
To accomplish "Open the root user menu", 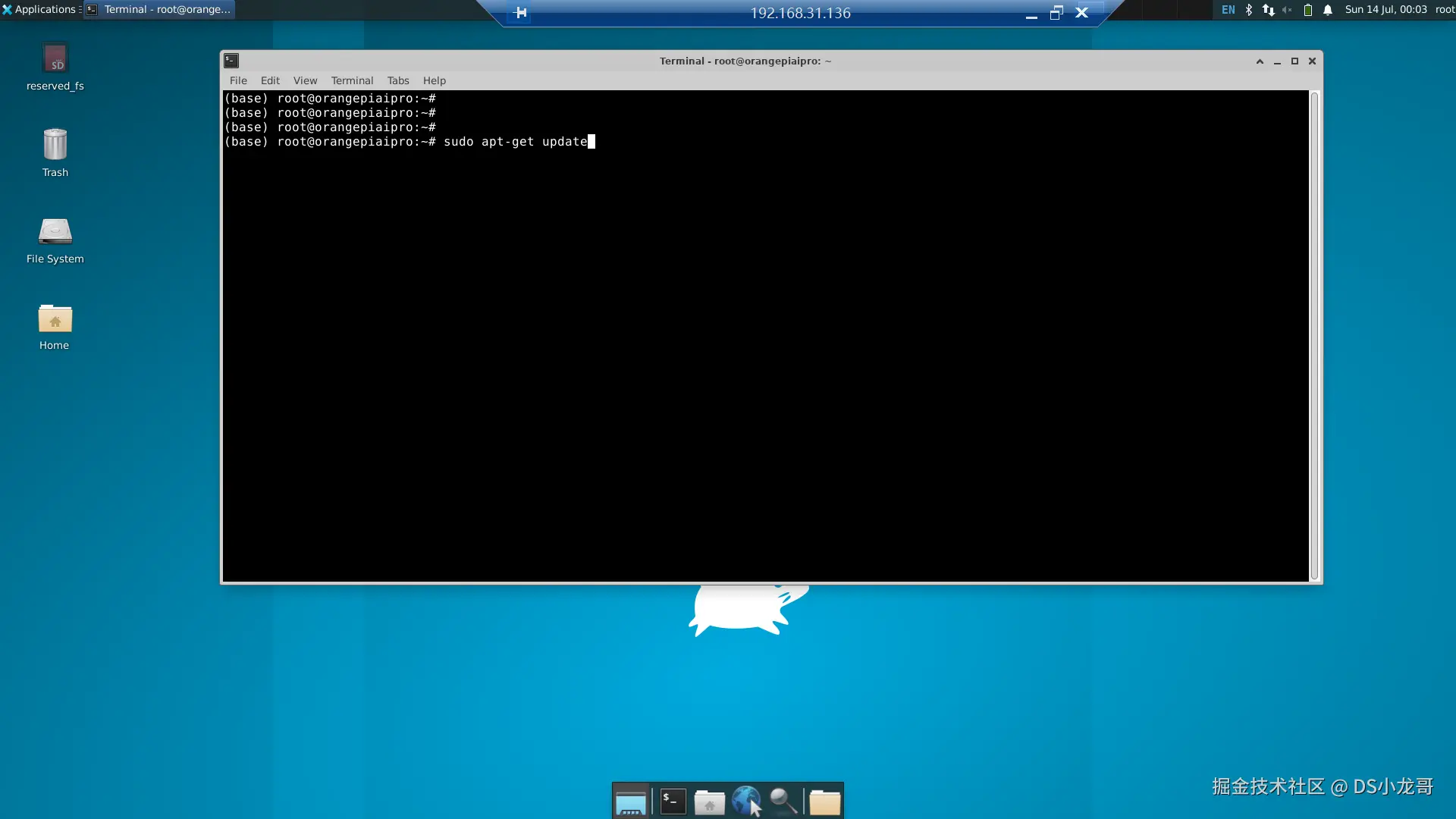I will pos(1445,10).
